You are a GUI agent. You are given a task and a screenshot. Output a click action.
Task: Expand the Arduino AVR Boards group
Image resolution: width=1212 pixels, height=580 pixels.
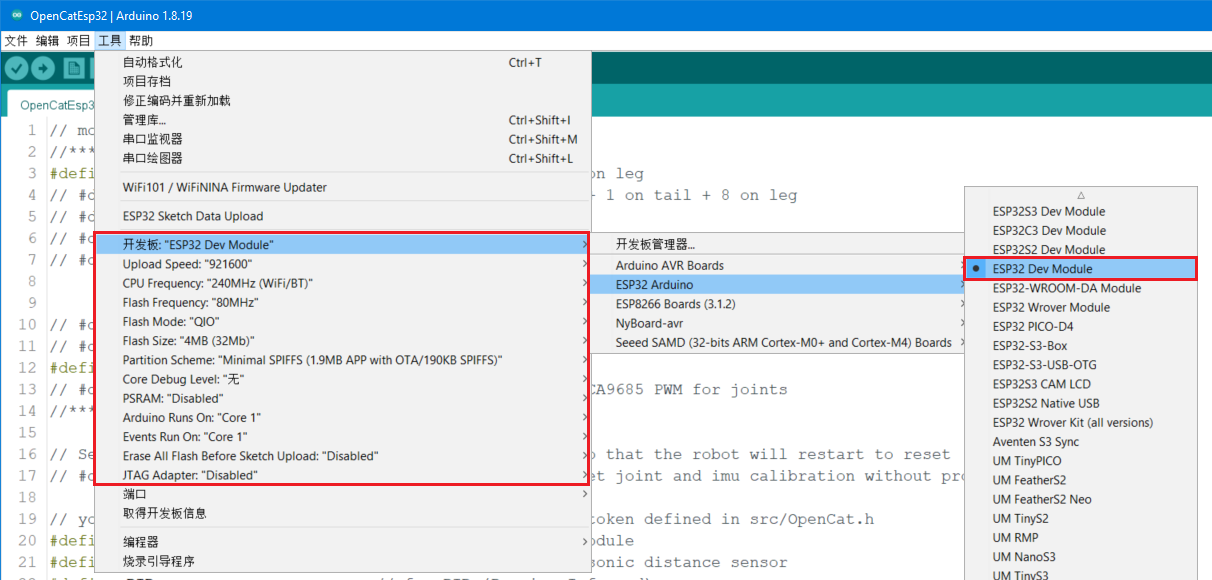tap(779, 265)
